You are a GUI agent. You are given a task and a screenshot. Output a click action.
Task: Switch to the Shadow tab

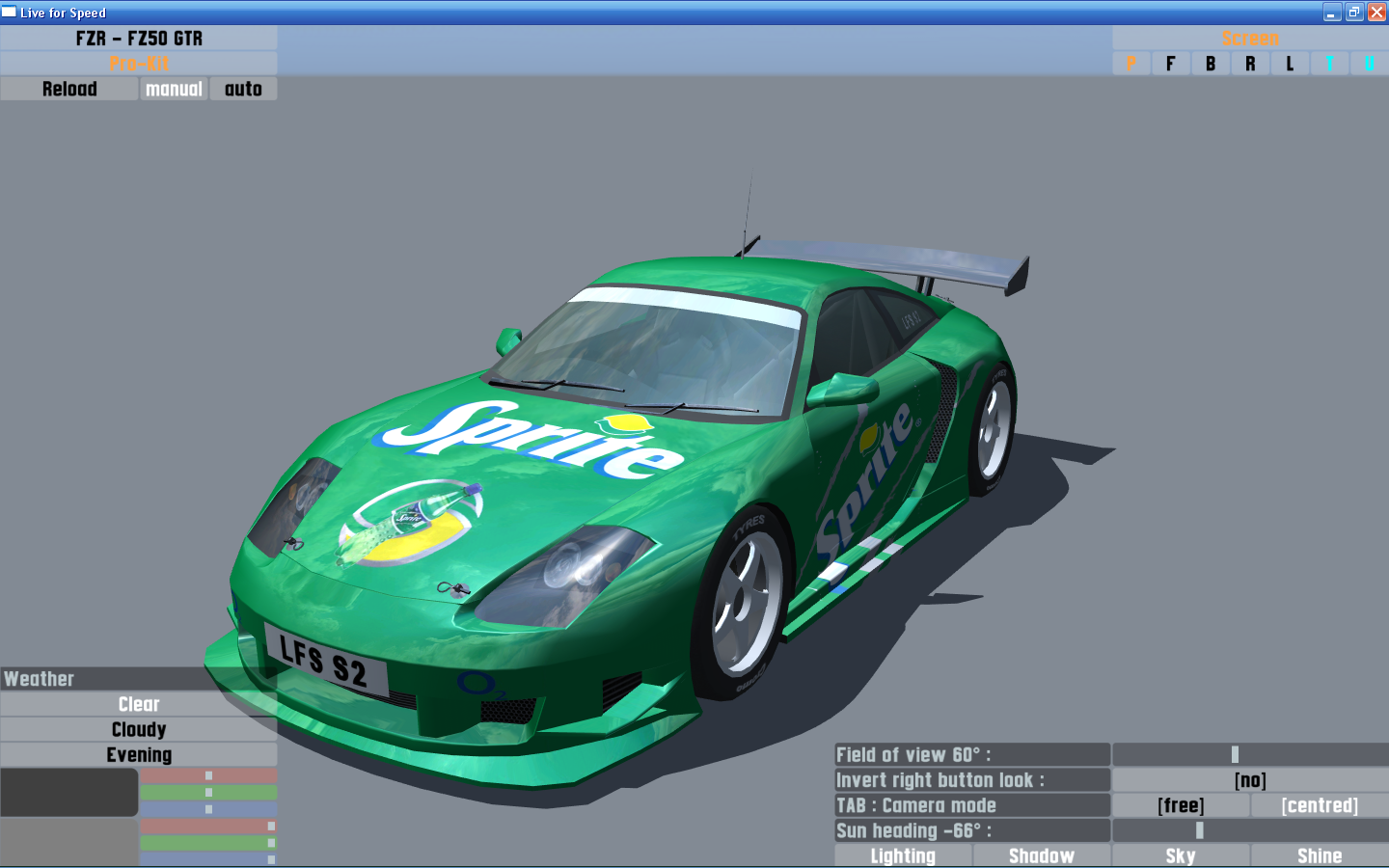click(x=1042, y=855)
